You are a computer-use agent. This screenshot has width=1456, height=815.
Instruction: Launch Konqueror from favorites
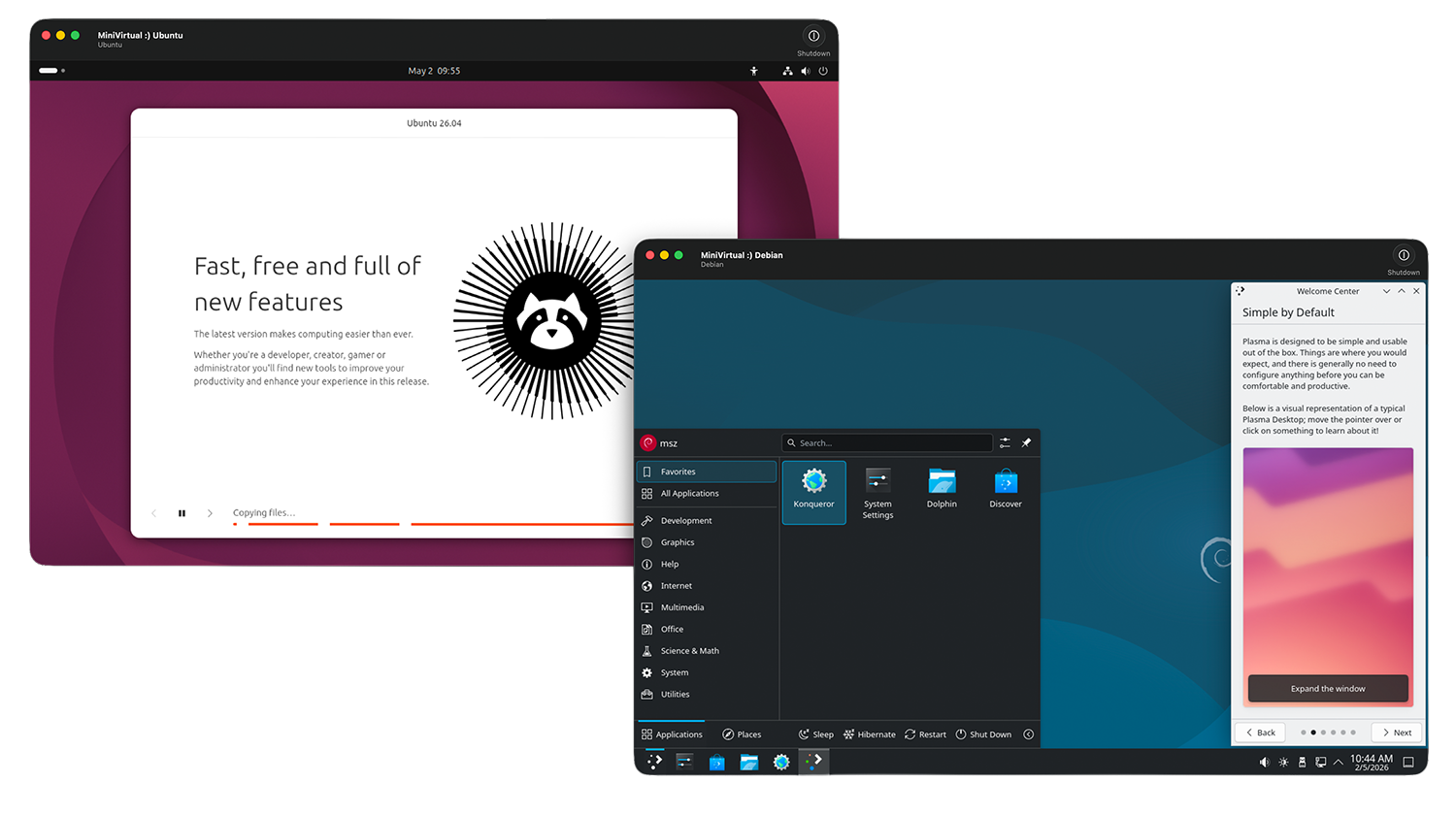pos(813,492)
